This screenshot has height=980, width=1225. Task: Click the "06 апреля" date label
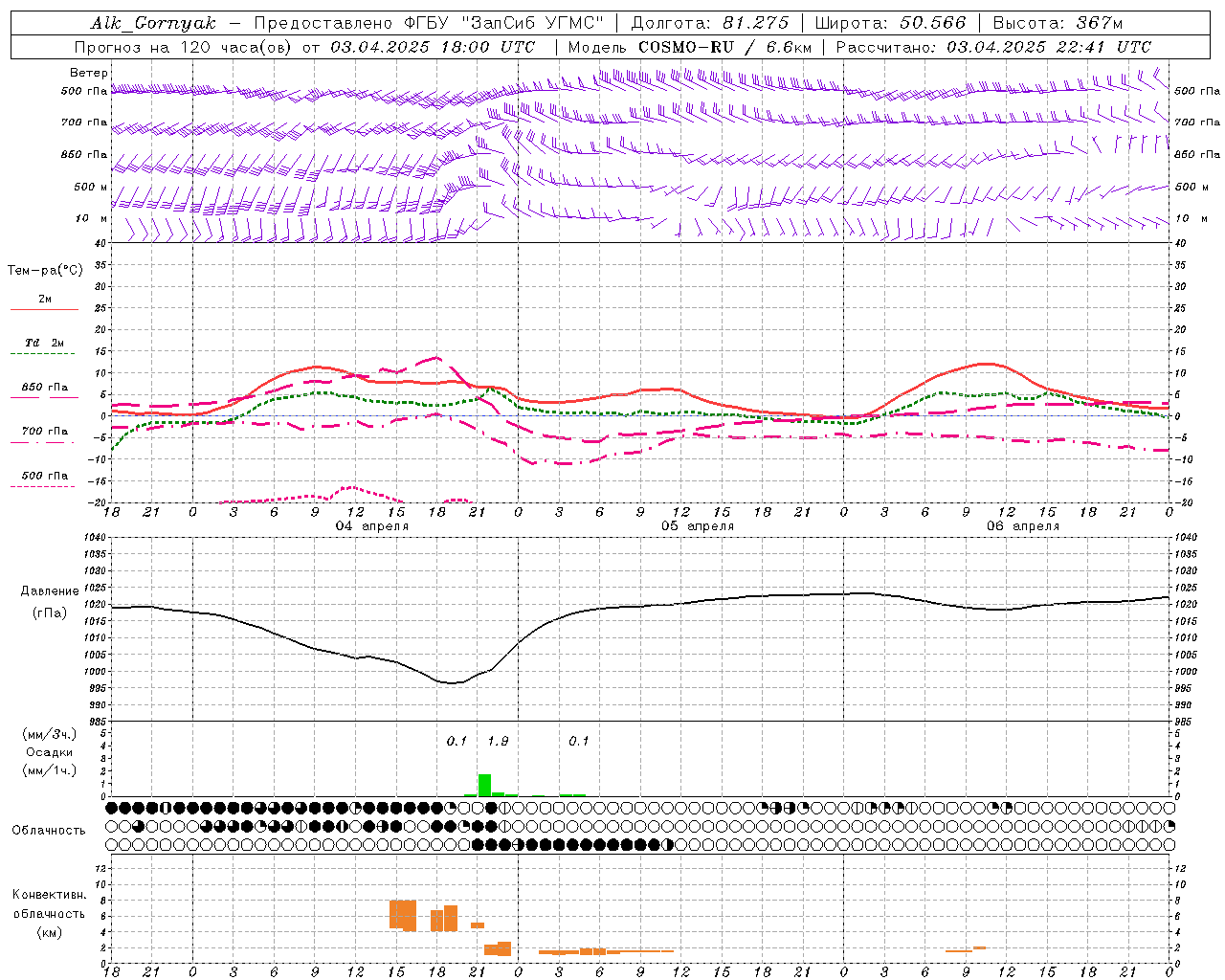tap(1023, 526)
